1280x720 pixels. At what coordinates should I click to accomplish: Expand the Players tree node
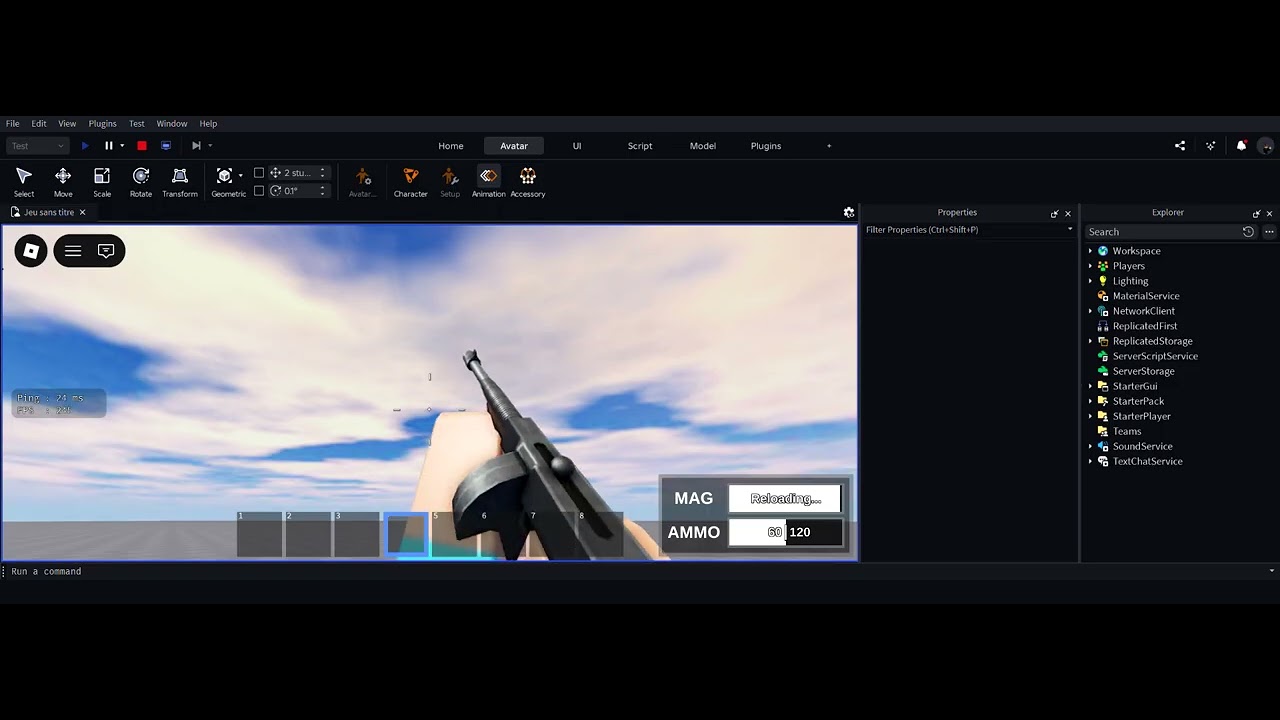click(x=1090, y=266)
